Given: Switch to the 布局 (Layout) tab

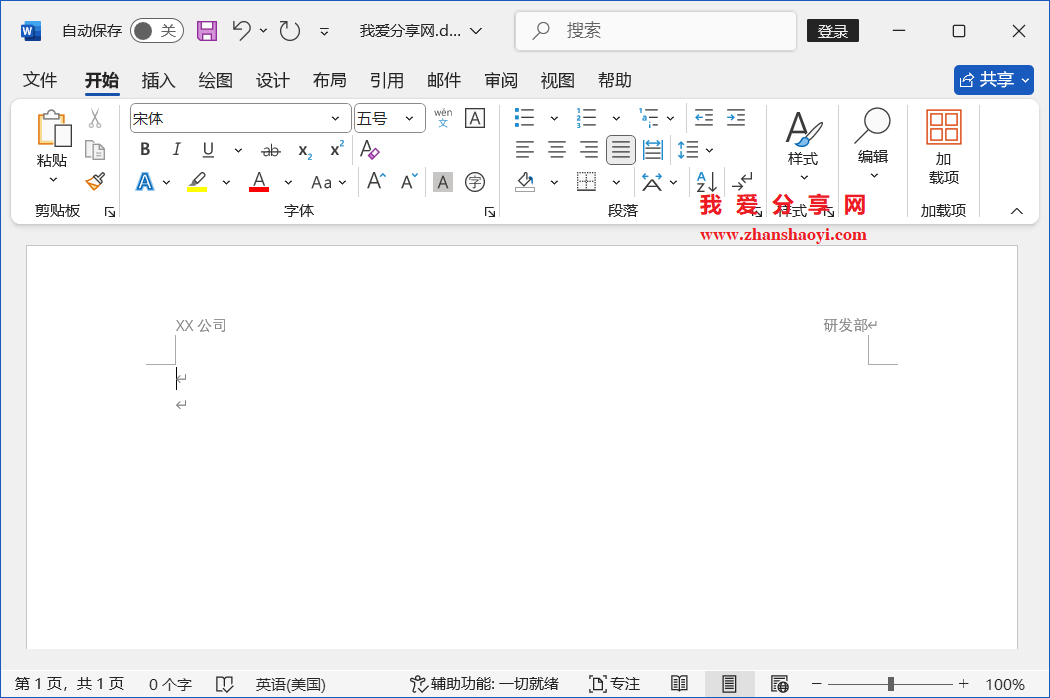Looking at the screenshot, I should [x=329, y=80].
